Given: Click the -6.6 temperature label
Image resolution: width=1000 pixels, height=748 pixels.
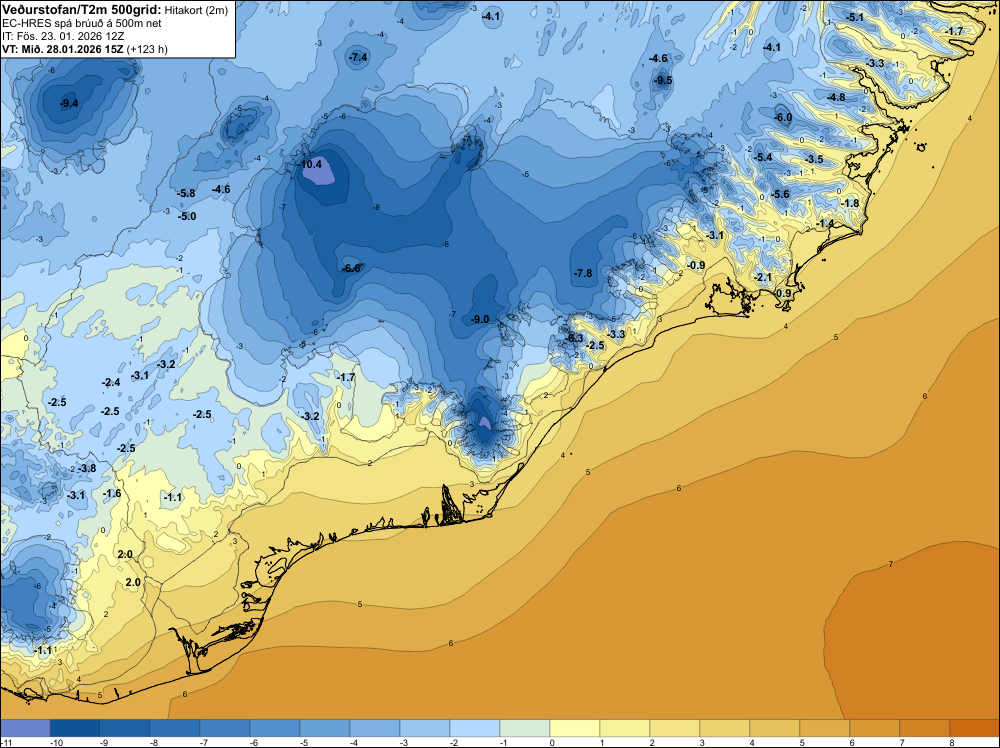Looking at the screenshot, I should 351,268.
